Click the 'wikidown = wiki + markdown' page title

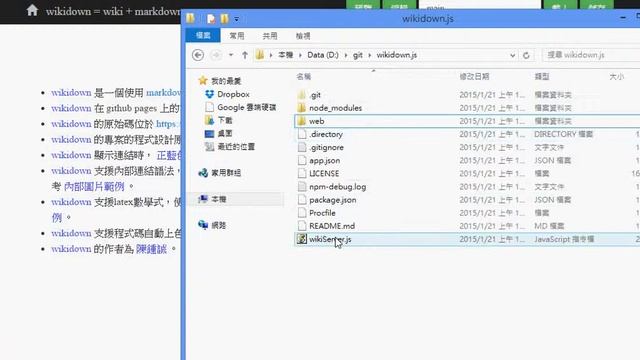(113, 11)
